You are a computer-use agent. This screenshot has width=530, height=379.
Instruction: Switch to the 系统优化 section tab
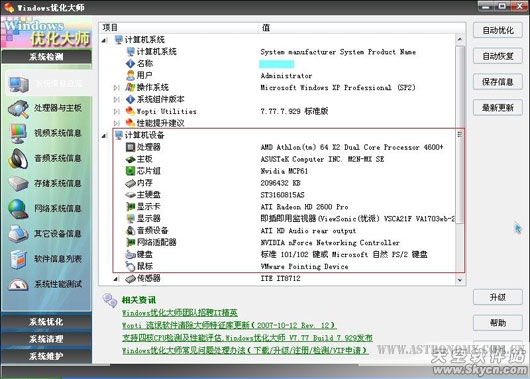(46, 322)
